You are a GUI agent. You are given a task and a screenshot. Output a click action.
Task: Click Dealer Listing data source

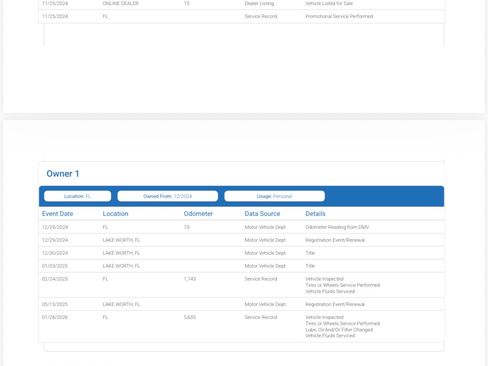pos(259,3)
